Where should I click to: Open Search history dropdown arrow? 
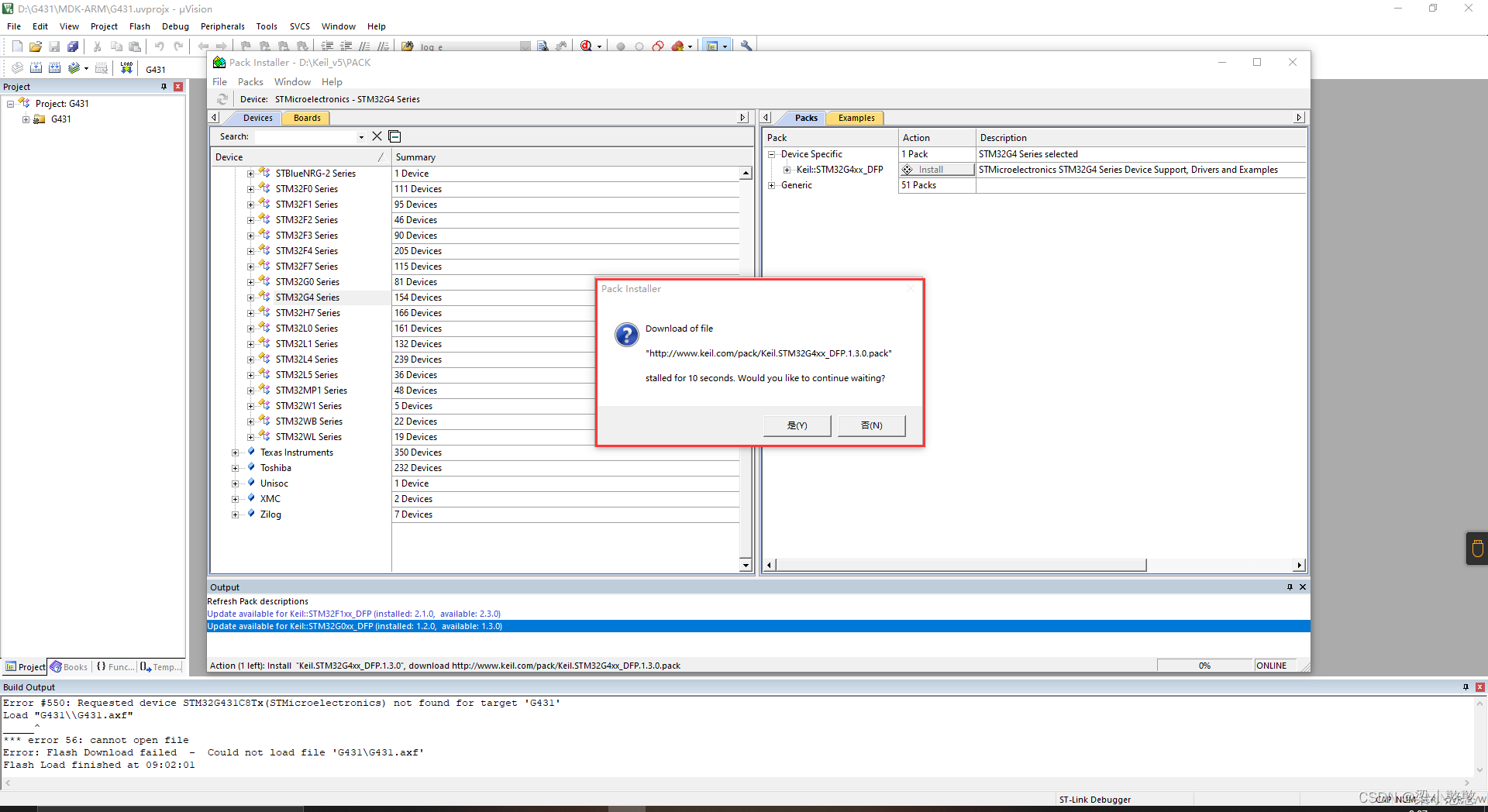(x=361, y=137)
